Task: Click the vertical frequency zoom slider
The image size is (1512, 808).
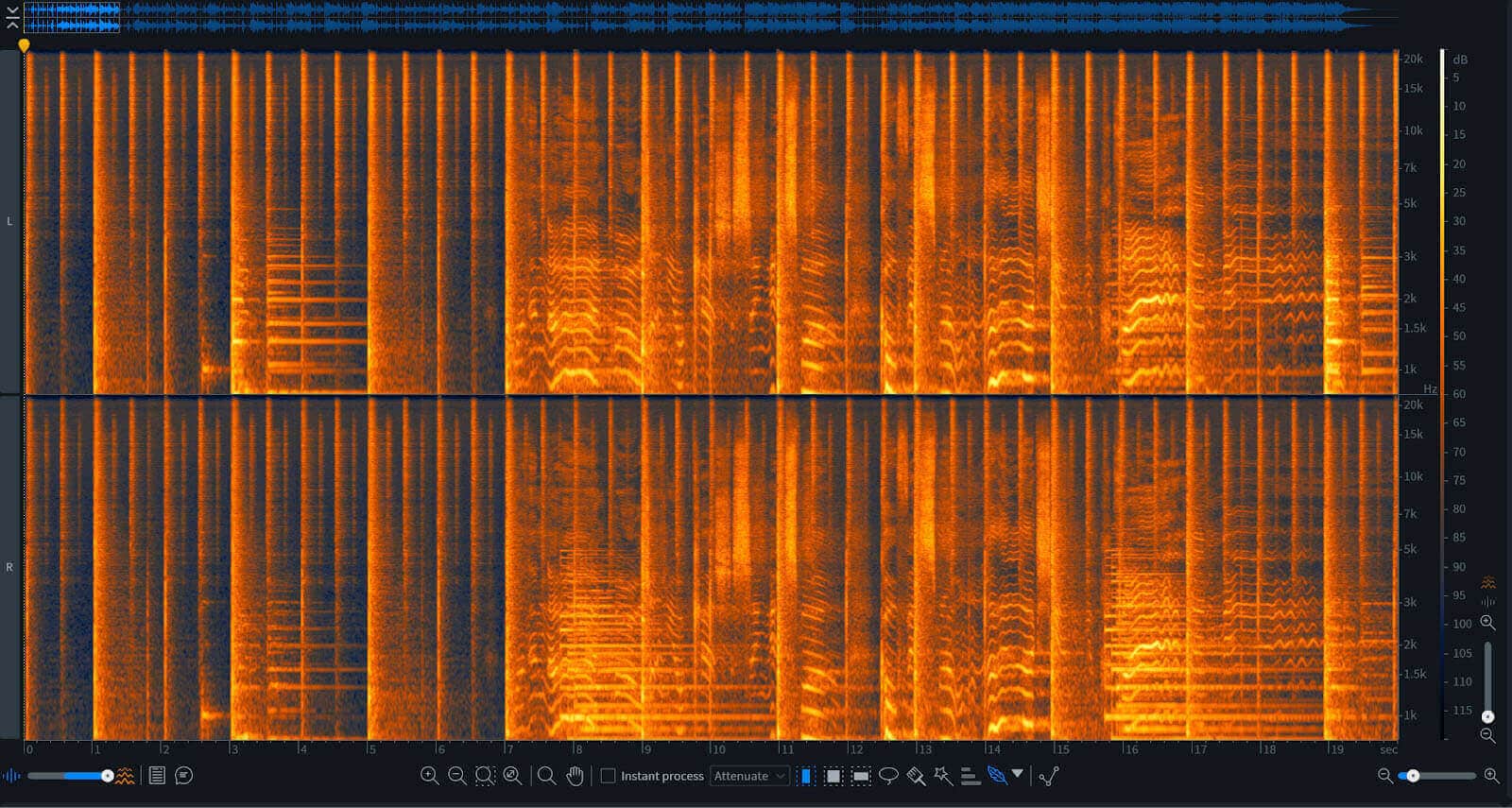Action: [x=1487, y=680]
